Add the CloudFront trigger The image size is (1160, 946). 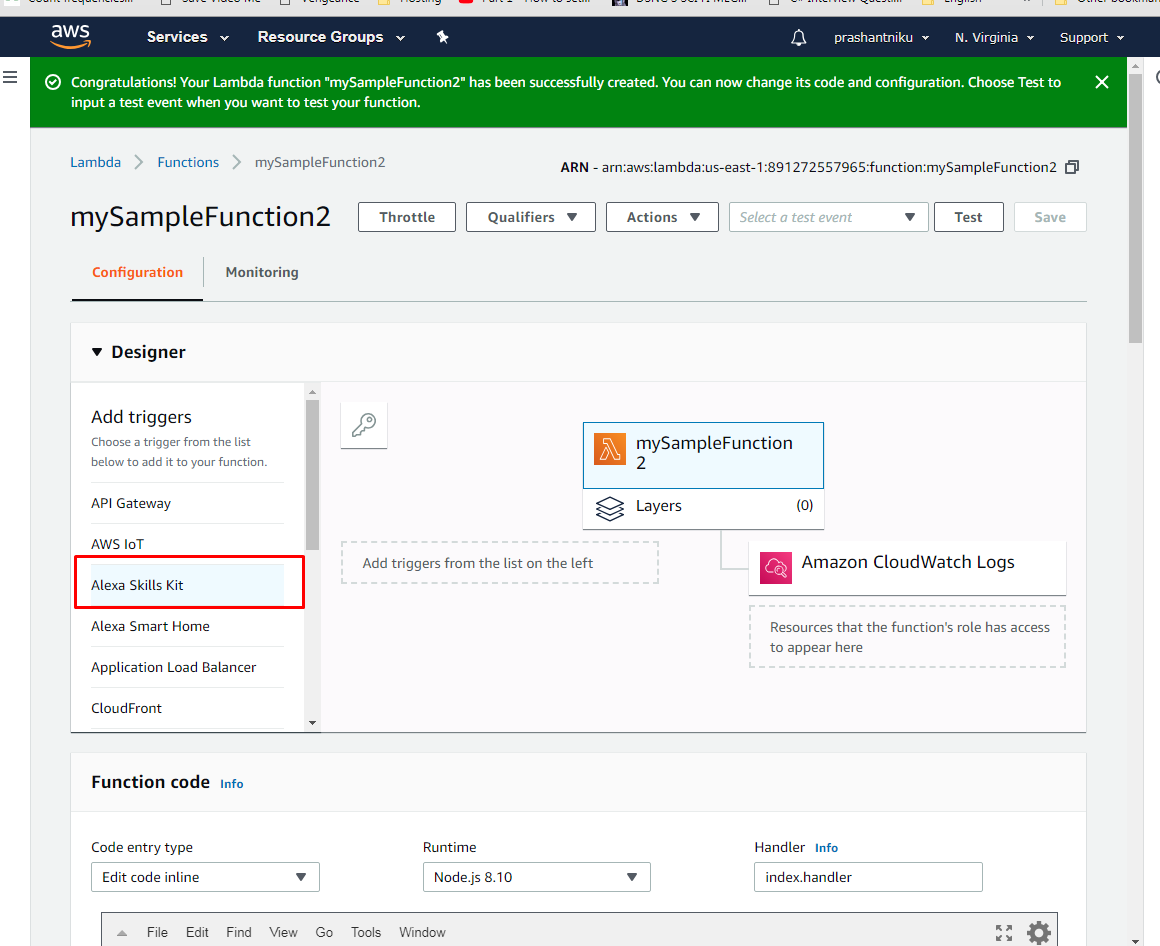tap(187, 708)
